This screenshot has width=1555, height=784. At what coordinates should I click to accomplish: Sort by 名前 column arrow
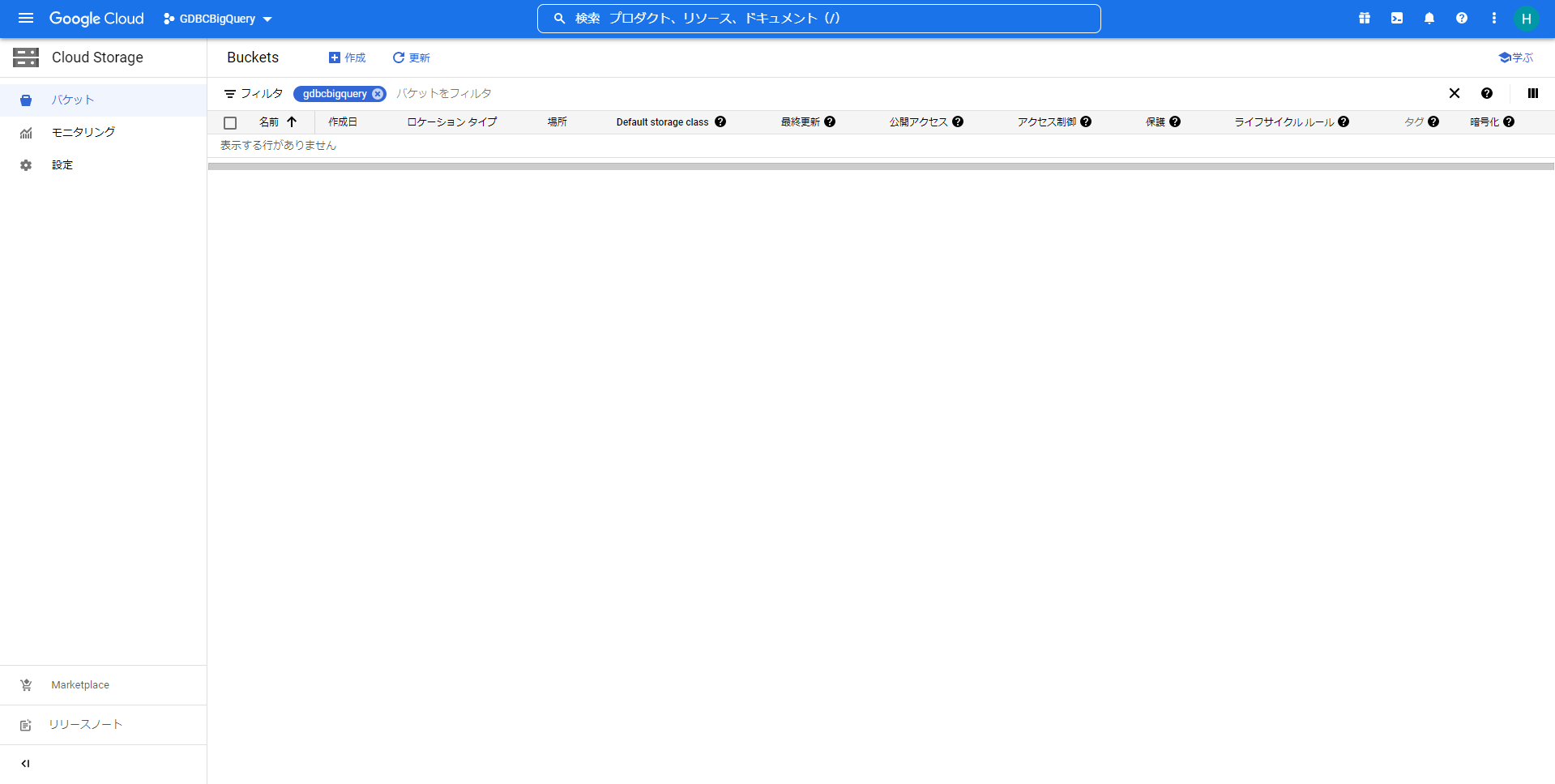coord(292,122)
